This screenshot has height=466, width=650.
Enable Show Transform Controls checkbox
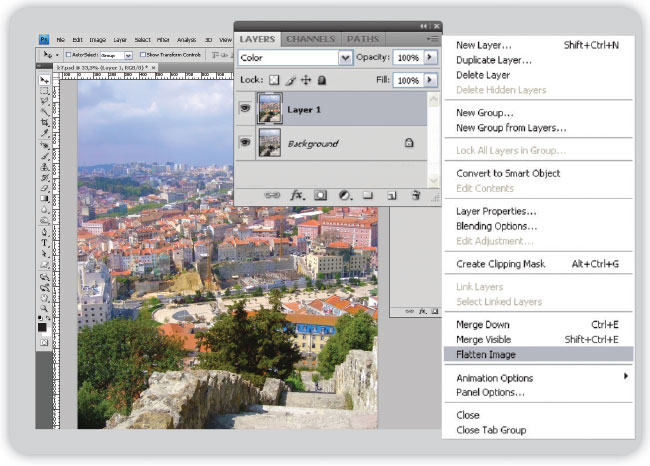(x=144, y=55)
